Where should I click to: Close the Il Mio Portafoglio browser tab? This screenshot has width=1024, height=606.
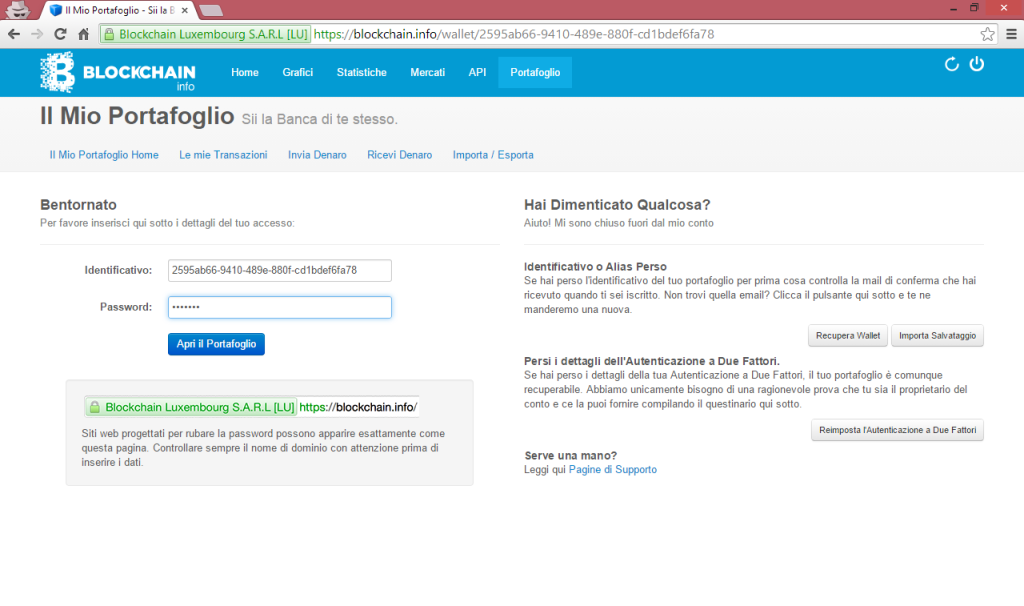(x=185, y=10)
